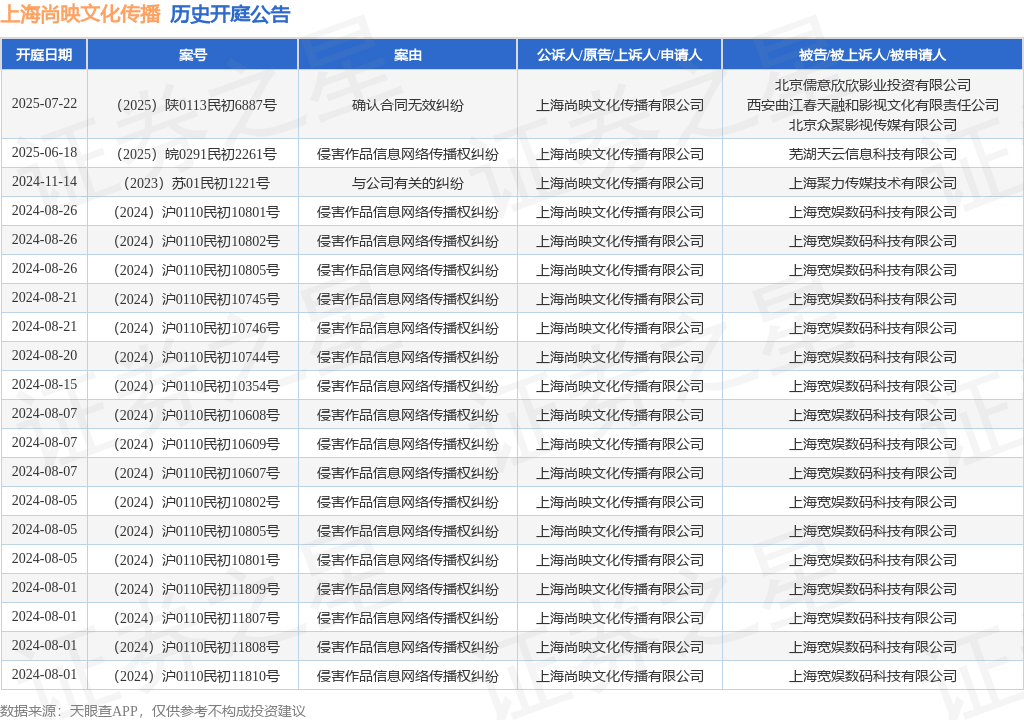Click the title text 上海尚映文化传播
This screenshot has width=1024, height=720.
tap(80, 14)
